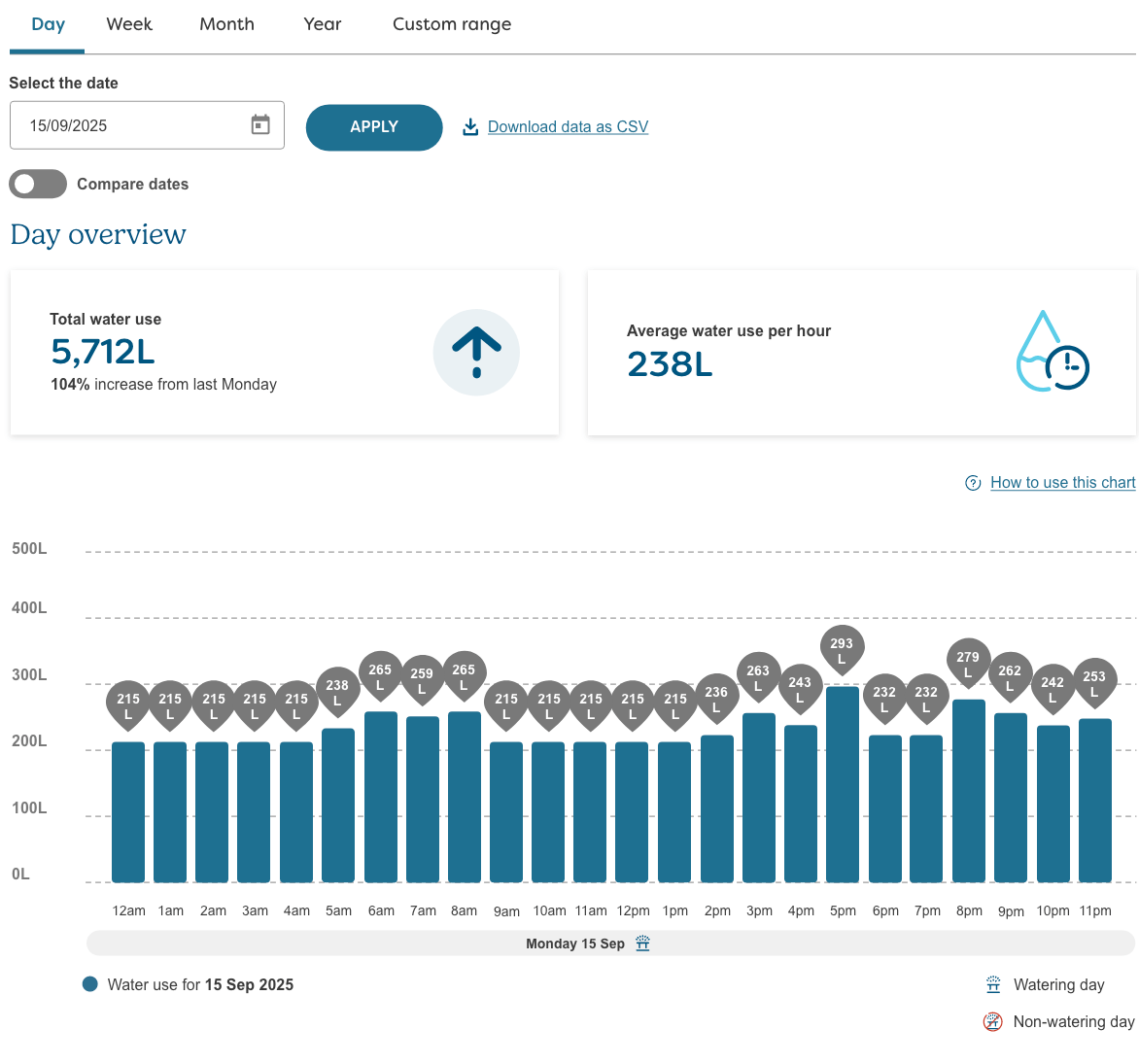Click the download icon beside the CSV link
1139x1064 pixels.
[470, 126]
